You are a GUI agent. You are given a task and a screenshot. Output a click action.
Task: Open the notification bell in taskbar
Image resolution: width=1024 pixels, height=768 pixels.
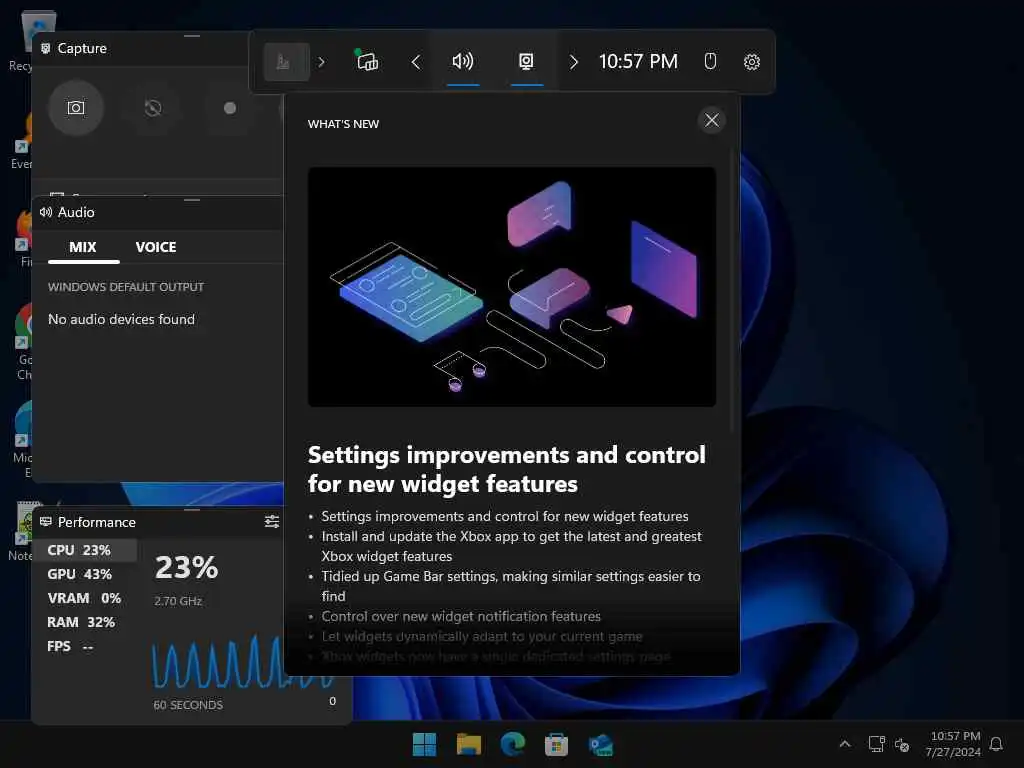[996, 744]
